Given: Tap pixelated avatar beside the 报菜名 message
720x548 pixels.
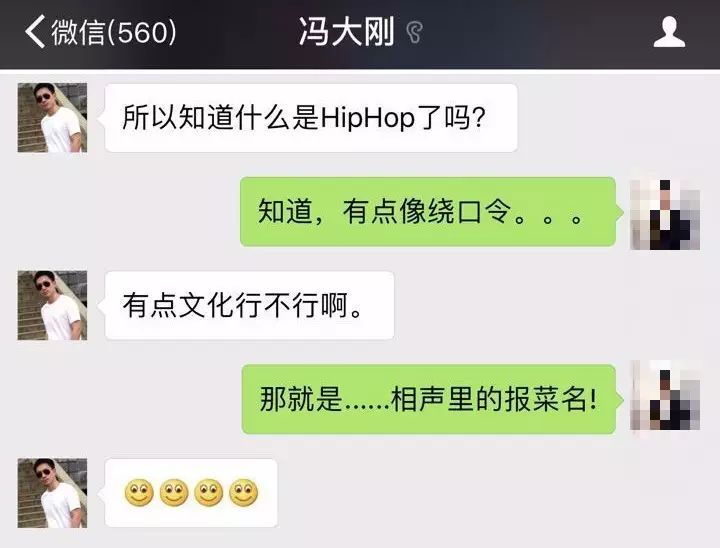Looking at the screenshot, I should 665,395.
